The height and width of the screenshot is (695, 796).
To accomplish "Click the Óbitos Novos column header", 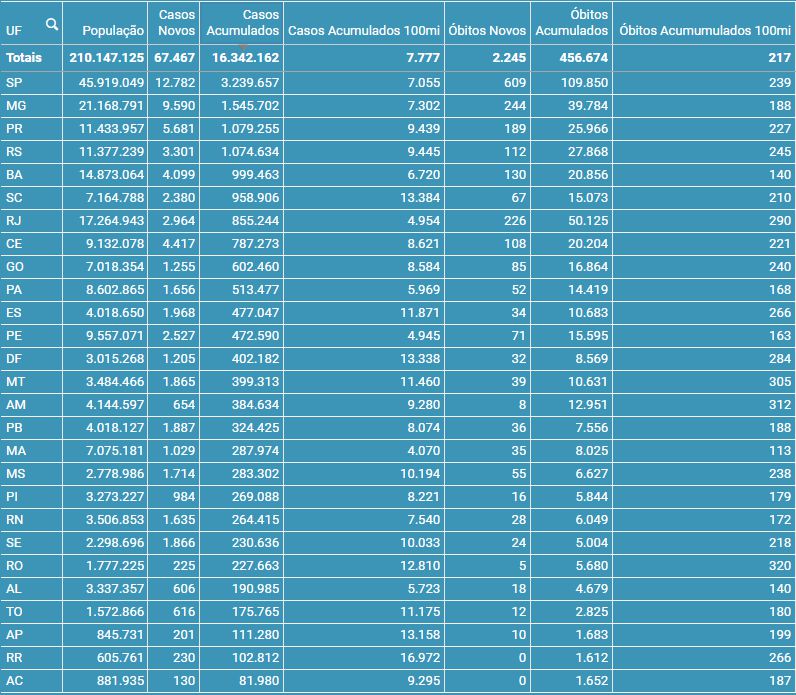I will [487, 31].
